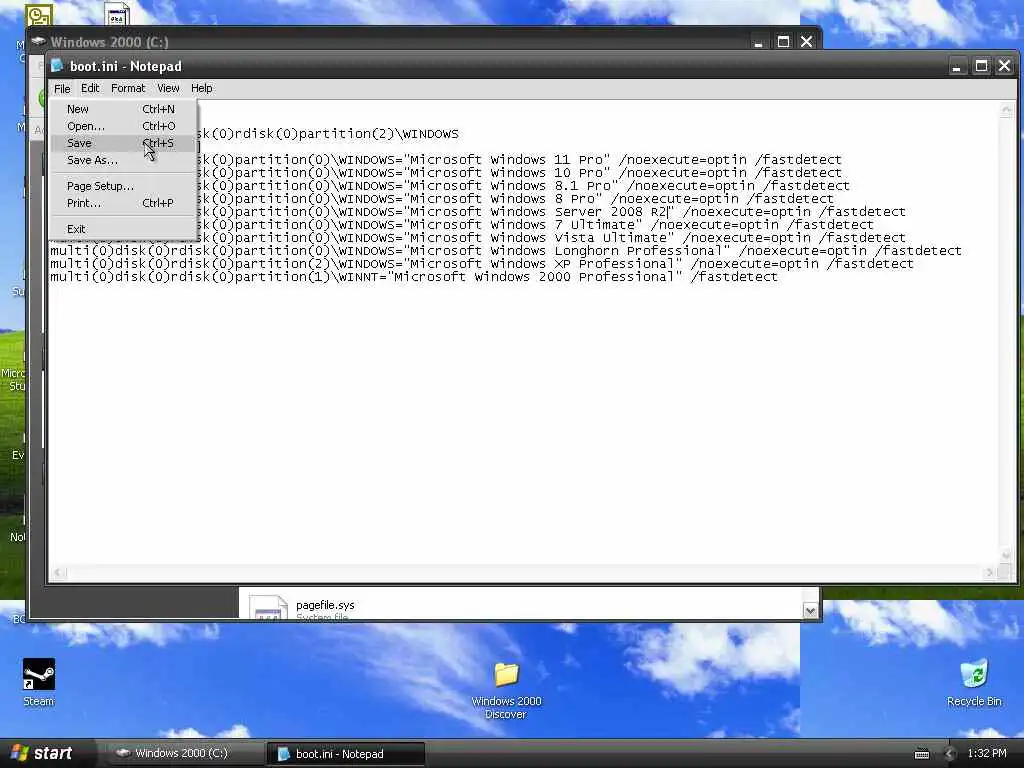Click the "Windows 8.1 Pro" boot entry line
The width and height of the screenshot is (1024, 768).
point(523,186)
